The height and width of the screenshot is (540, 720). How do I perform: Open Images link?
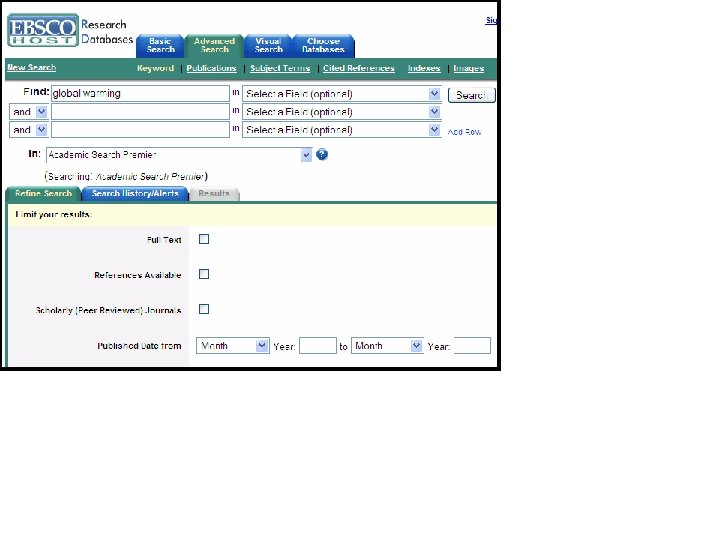coord(468,68)
